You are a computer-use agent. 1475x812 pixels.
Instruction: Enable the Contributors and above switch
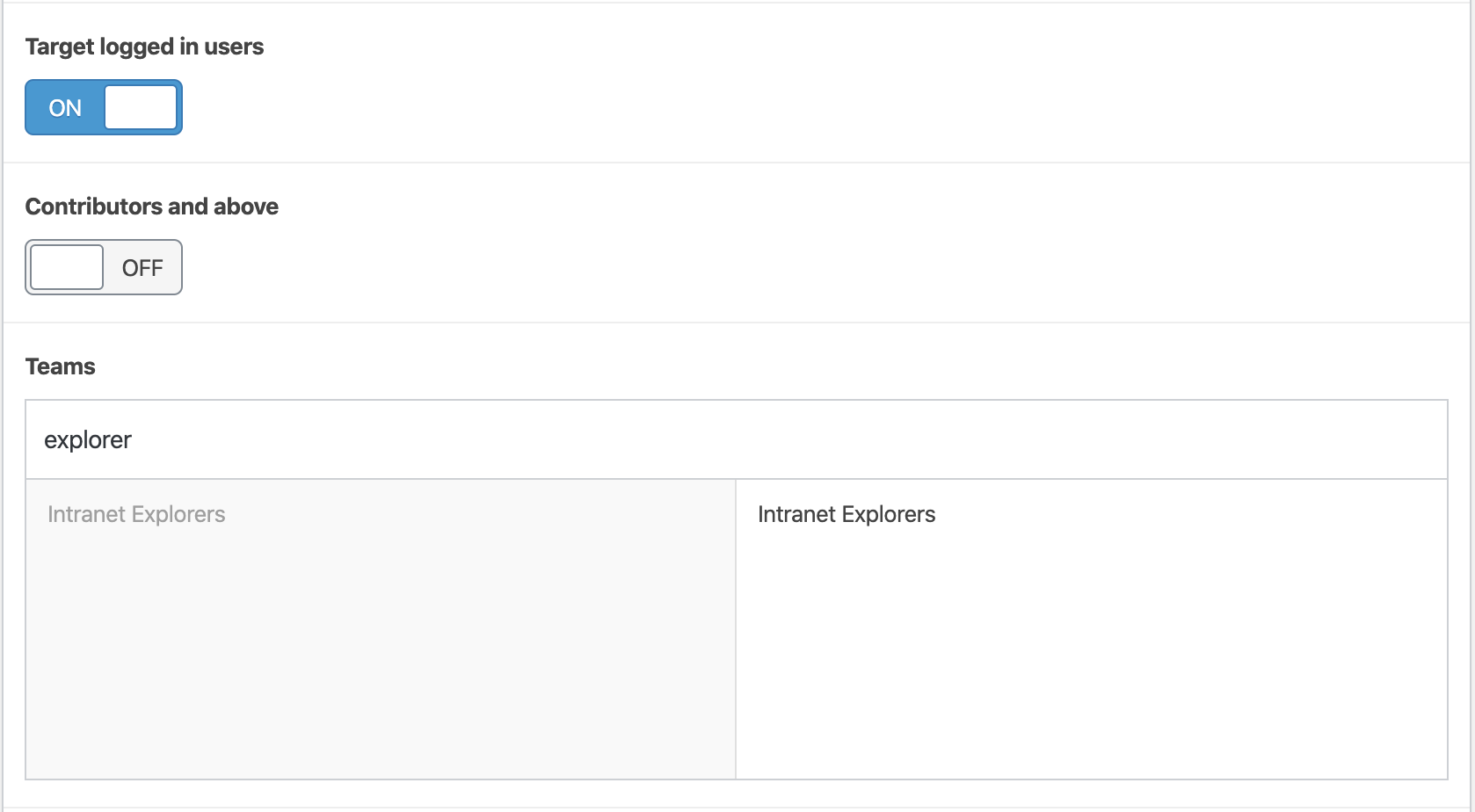point(104,267)
